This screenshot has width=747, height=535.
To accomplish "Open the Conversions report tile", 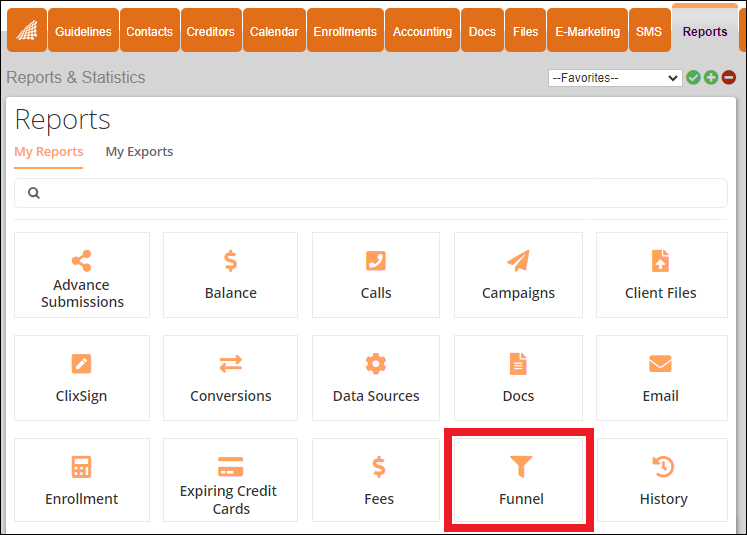I will pos(231,378).
